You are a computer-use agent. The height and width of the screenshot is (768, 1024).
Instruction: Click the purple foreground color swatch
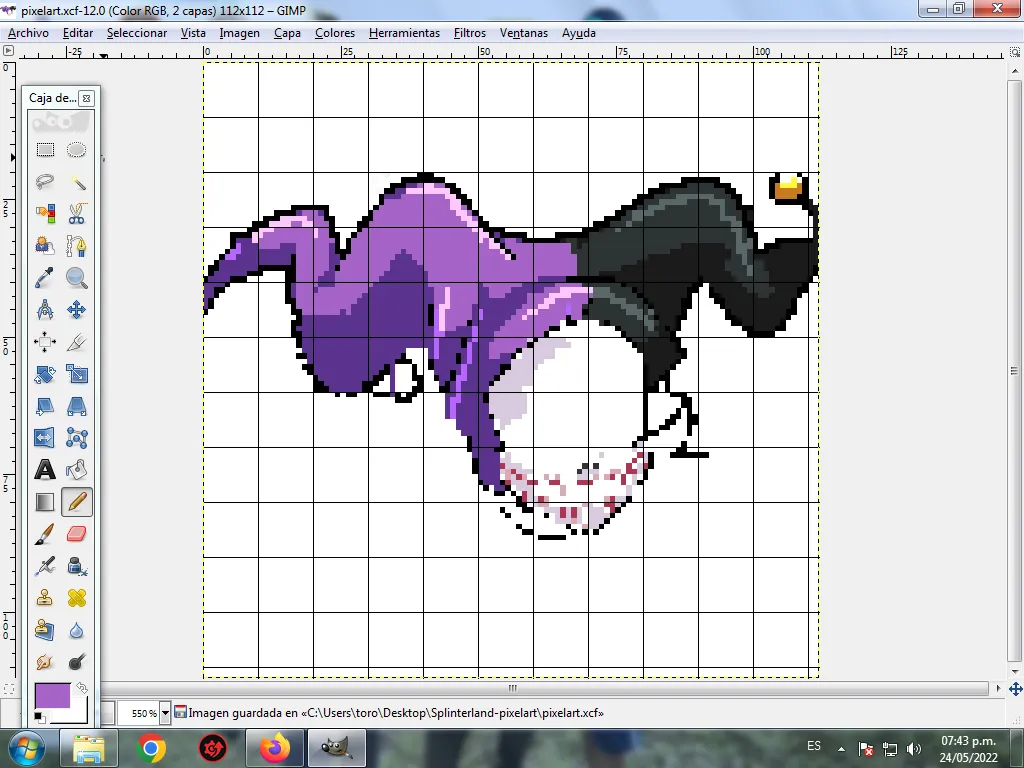point(52,696)
